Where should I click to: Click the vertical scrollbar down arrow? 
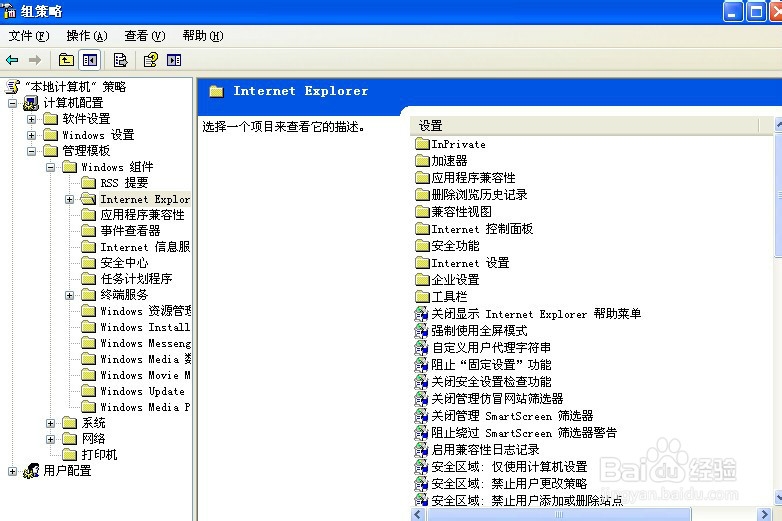(778, 497)
